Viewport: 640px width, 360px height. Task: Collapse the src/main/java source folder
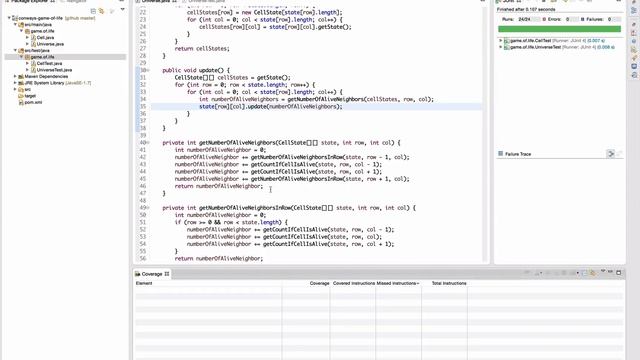16,24
